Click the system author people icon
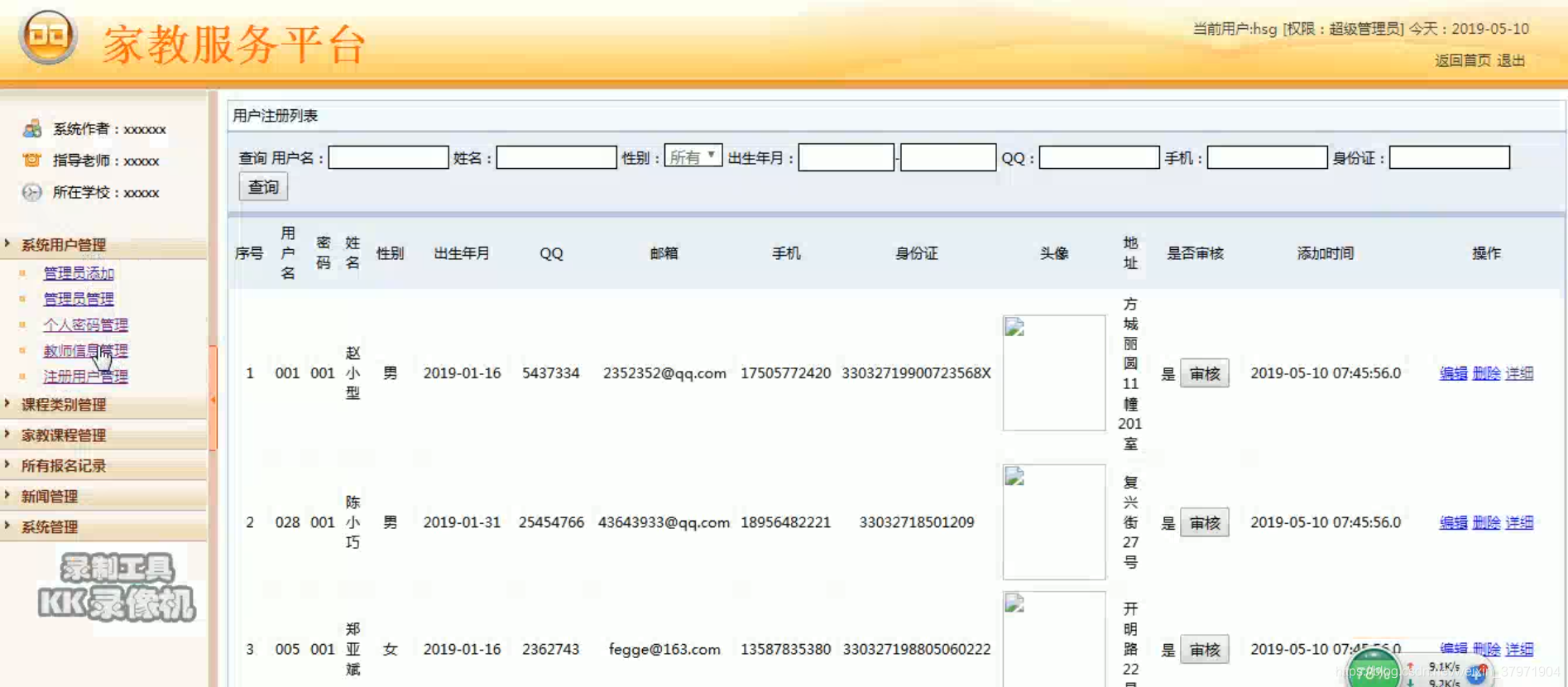Screen dimensions: 1568x687 pos(32,128)
